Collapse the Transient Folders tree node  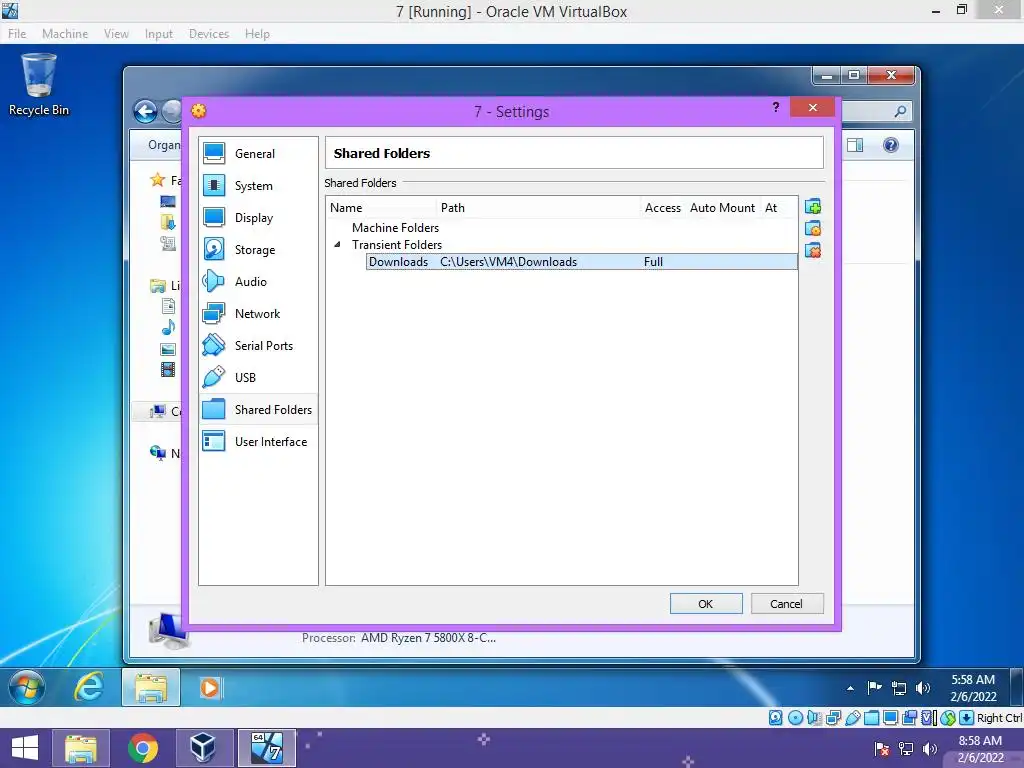338,244
